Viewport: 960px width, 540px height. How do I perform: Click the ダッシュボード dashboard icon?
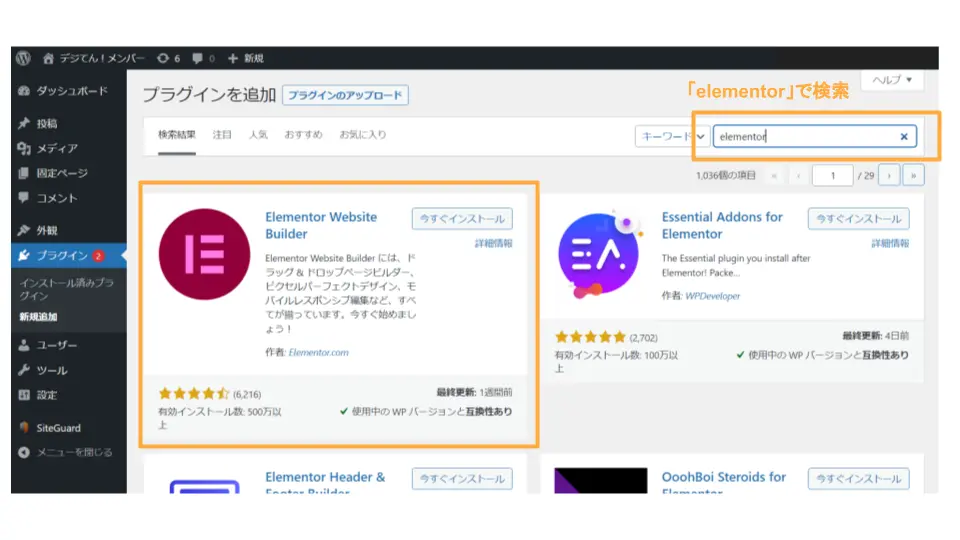[24, 91]
